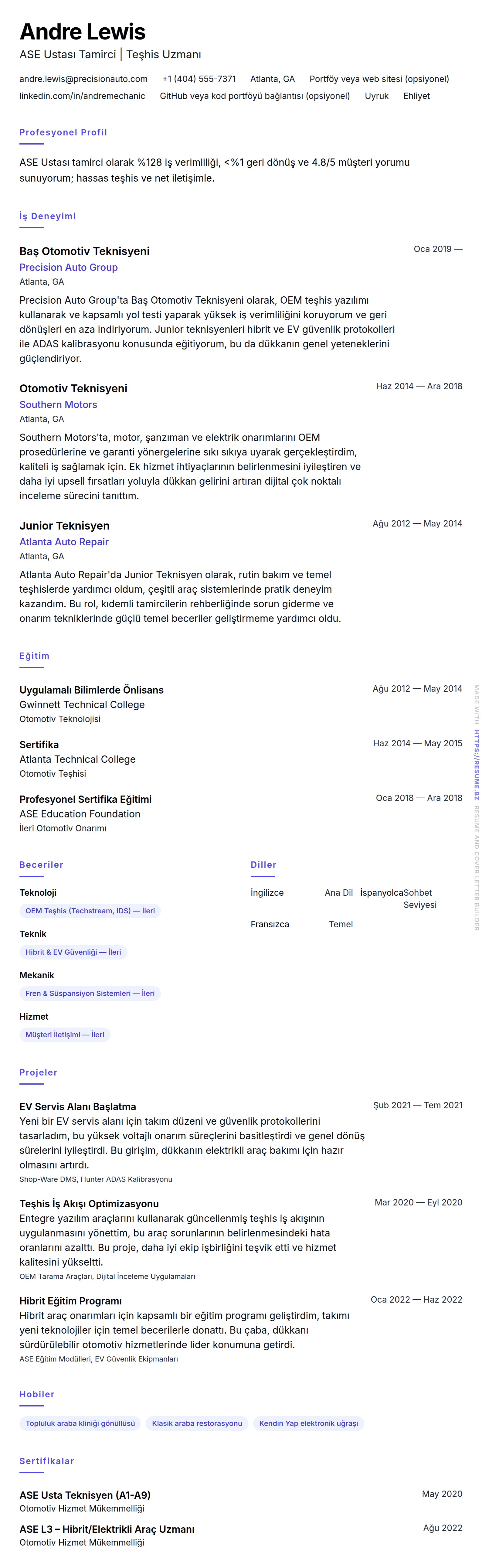Open the GitHub veya kod portföyü link
Viewport: 482px width, 1568px height.
[254, 96]
